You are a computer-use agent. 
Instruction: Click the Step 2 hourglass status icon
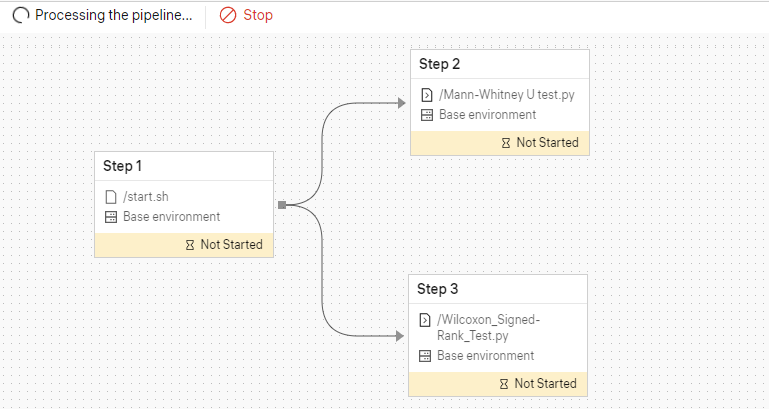tap(506, 143)
